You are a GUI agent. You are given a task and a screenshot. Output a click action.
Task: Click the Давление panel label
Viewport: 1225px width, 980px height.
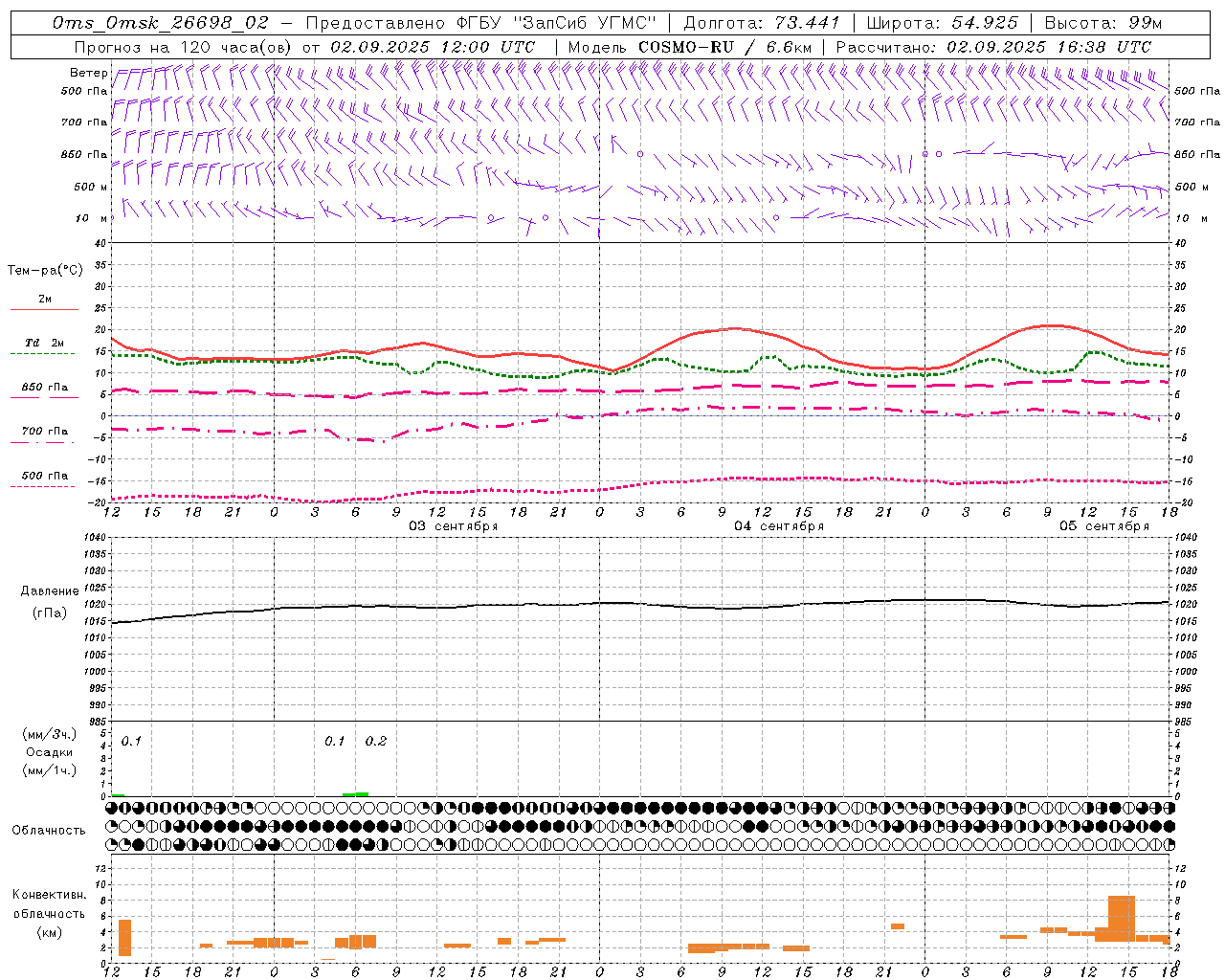click(49, 591)
